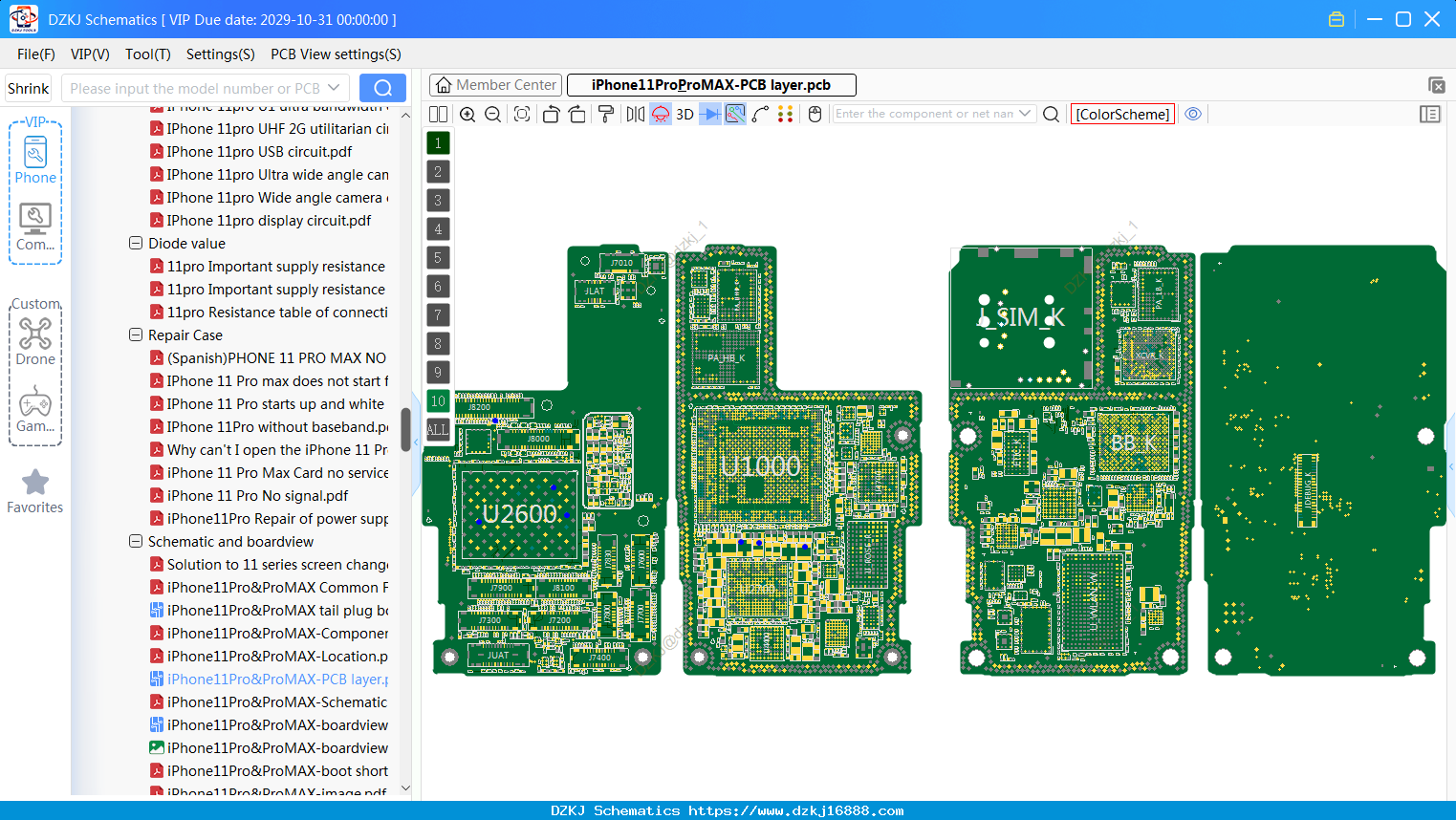Open the colored dots pad tool

coord(786,114)
